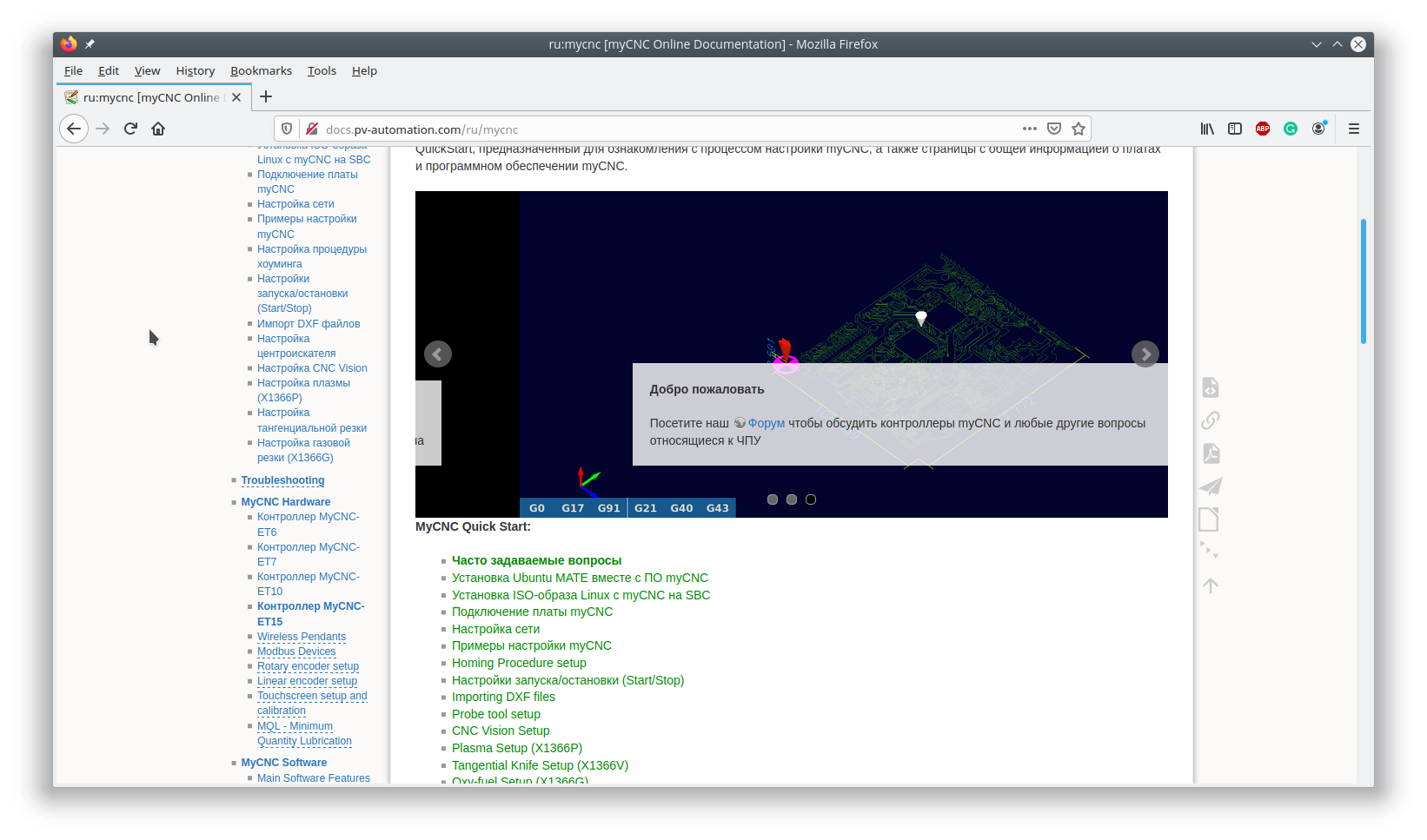
Task: Select the third carousel slide dot
Action: tap(811, 499)
